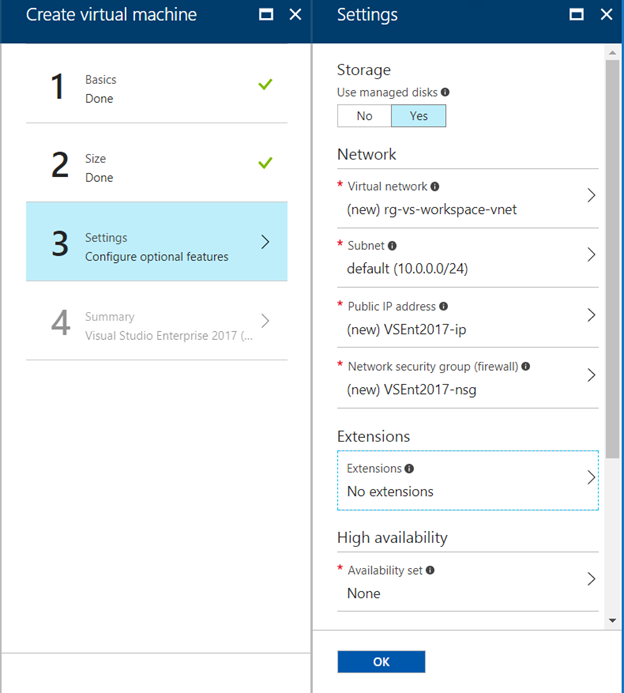Select Yes for managed disks
The width and height of the screenshot is (624, 693).
(418, 116)
